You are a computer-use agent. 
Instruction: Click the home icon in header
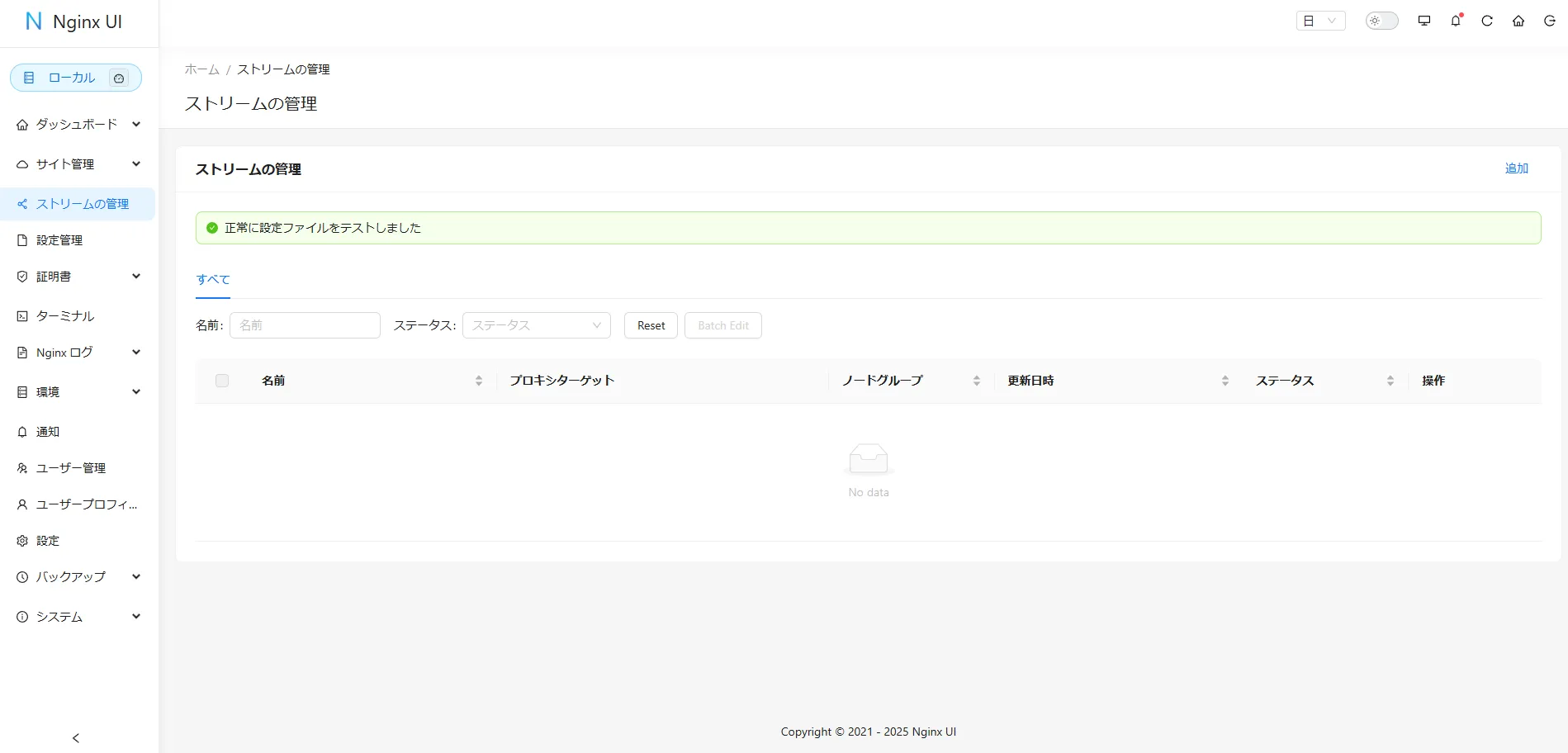pyautogui.click(x=1518, y=21)
